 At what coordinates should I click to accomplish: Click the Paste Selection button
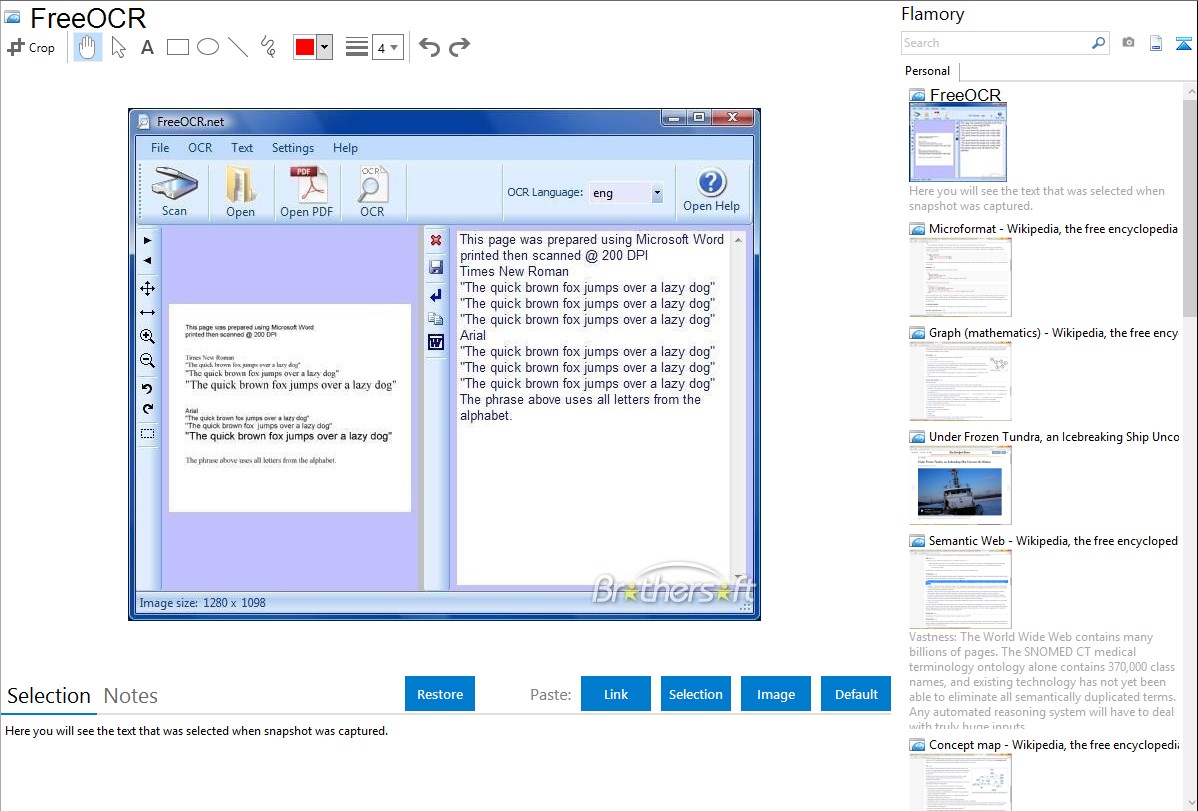coord(696,694)
